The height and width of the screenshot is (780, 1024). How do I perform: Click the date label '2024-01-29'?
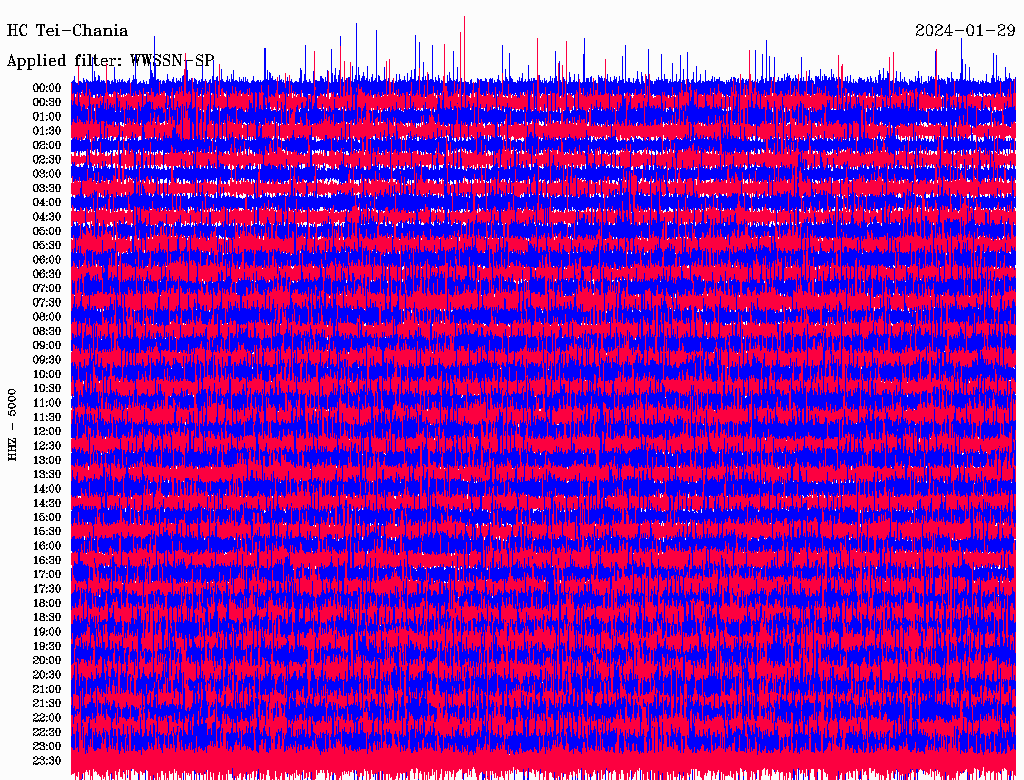click(x=965, y=31)
